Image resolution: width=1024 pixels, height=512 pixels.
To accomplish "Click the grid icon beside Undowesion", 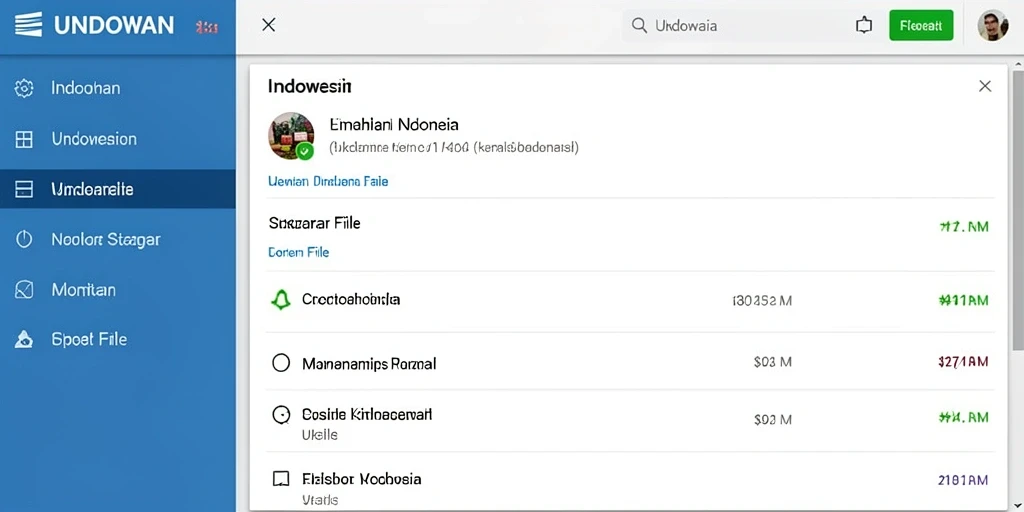I will pyautogui.click(x=24, y=139).
